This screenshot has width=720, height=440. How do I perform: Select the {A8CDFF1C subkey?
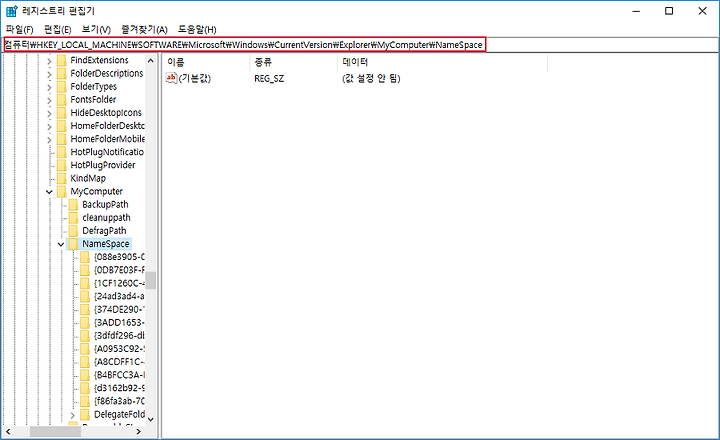(x=119, y=362)
